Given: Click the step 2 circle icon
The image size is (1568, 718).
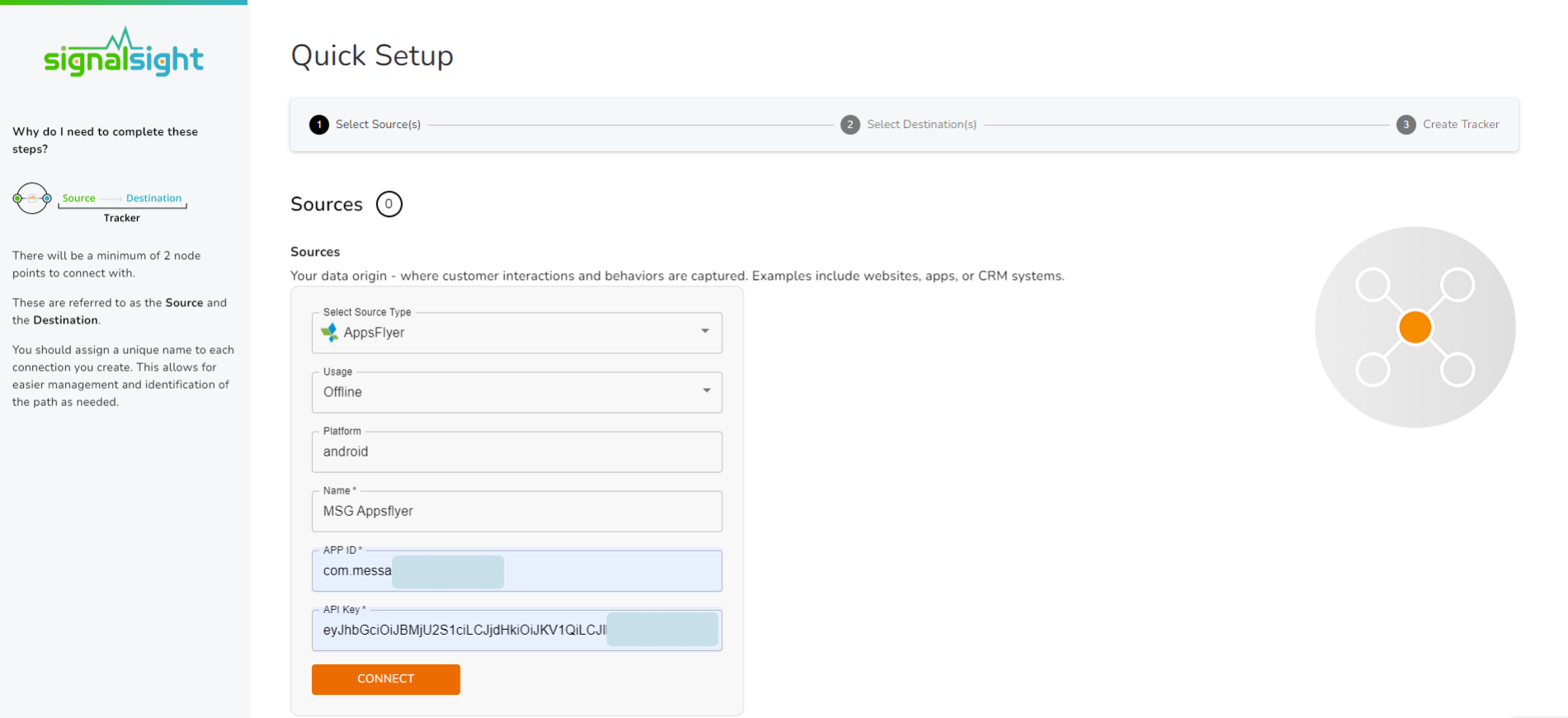Looking at the screenshot, I should (850, 125).
